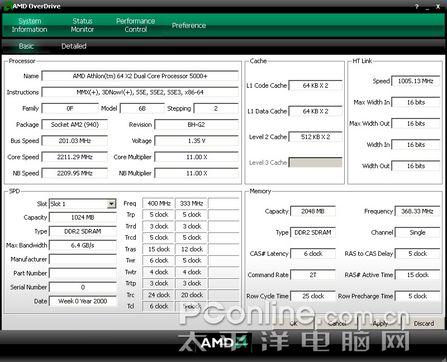Click the Command Rate 2T value

point(313,275)
